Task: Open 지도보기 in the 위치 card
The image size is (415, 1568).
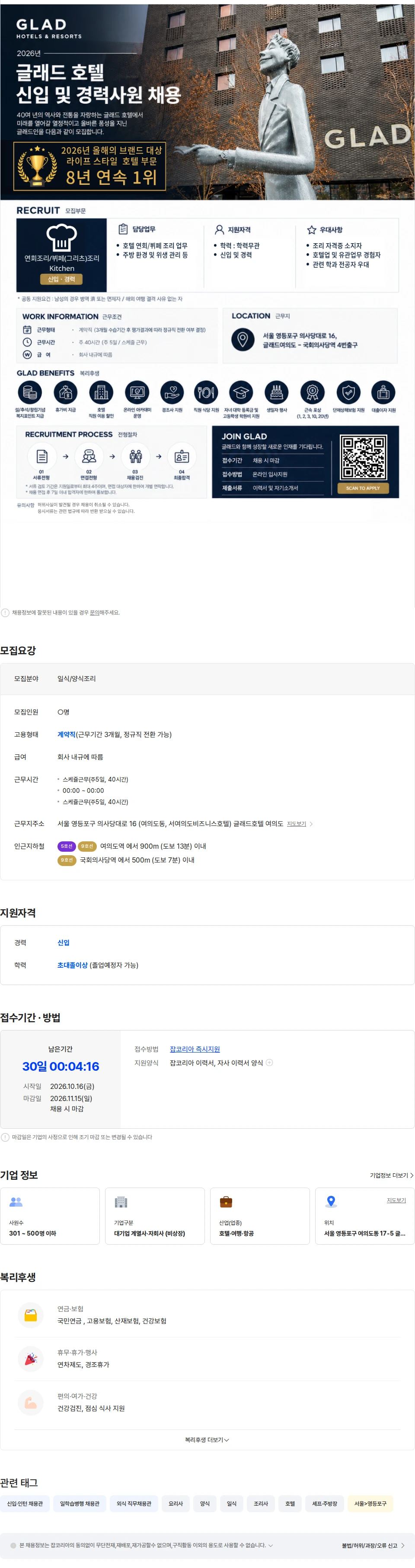Action: tap(396, 1201)
